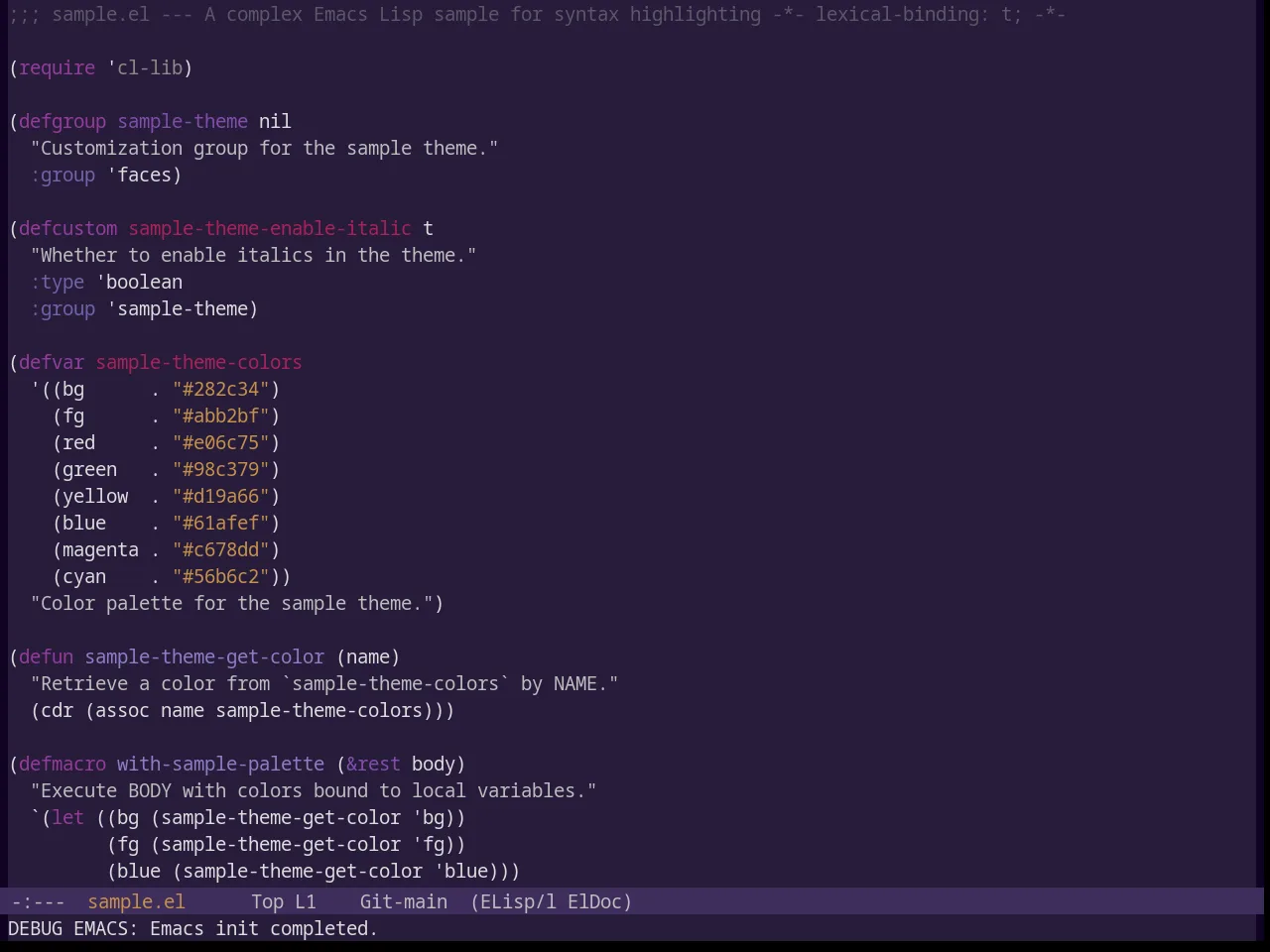Click macro name 'with-sample-palette'
Screen dimensions: 1270x952
[220, 764]
